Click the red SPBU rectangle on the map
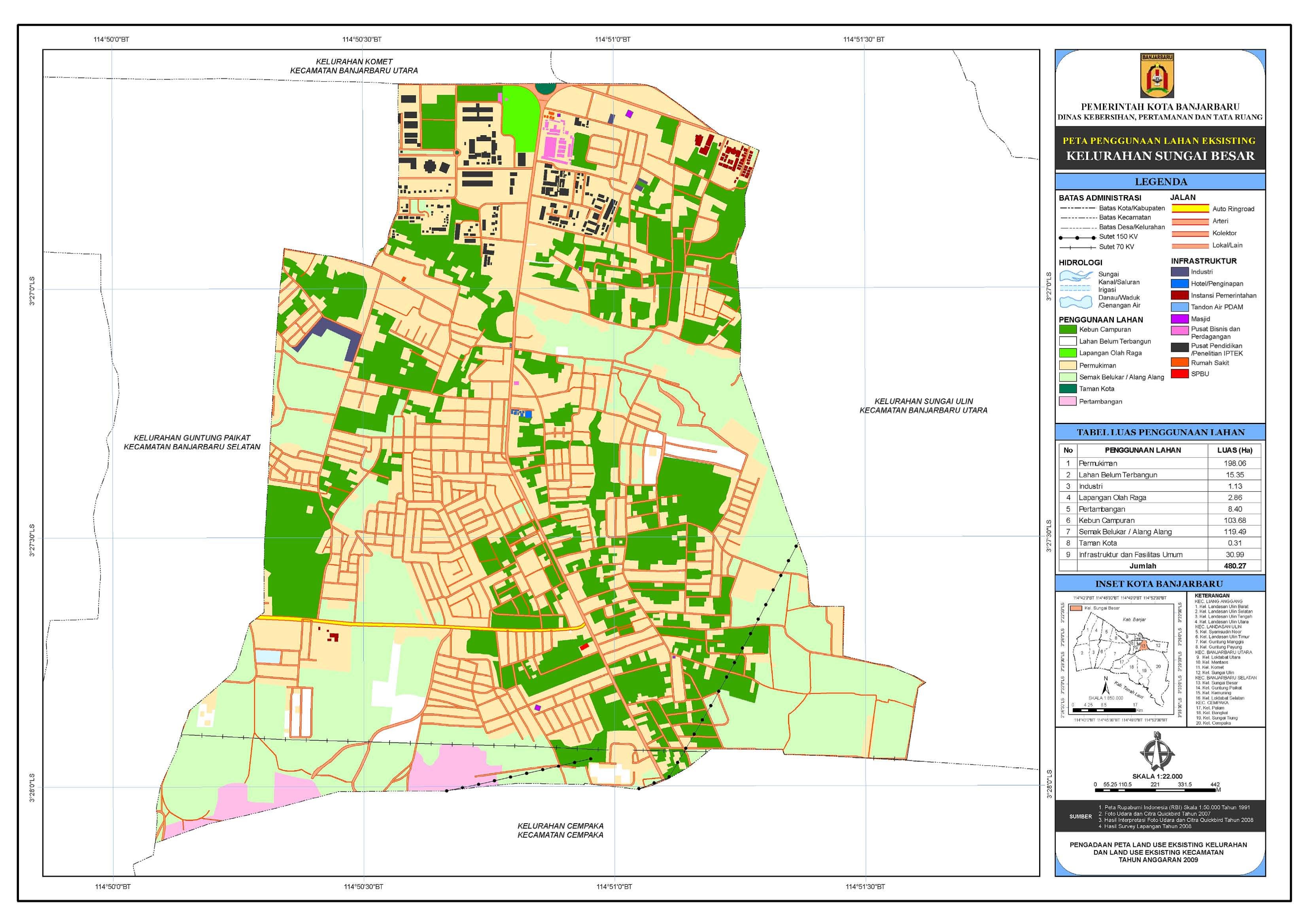Image resolution: width=1308 pixels, height=924 pixels. tap(584, 647)
